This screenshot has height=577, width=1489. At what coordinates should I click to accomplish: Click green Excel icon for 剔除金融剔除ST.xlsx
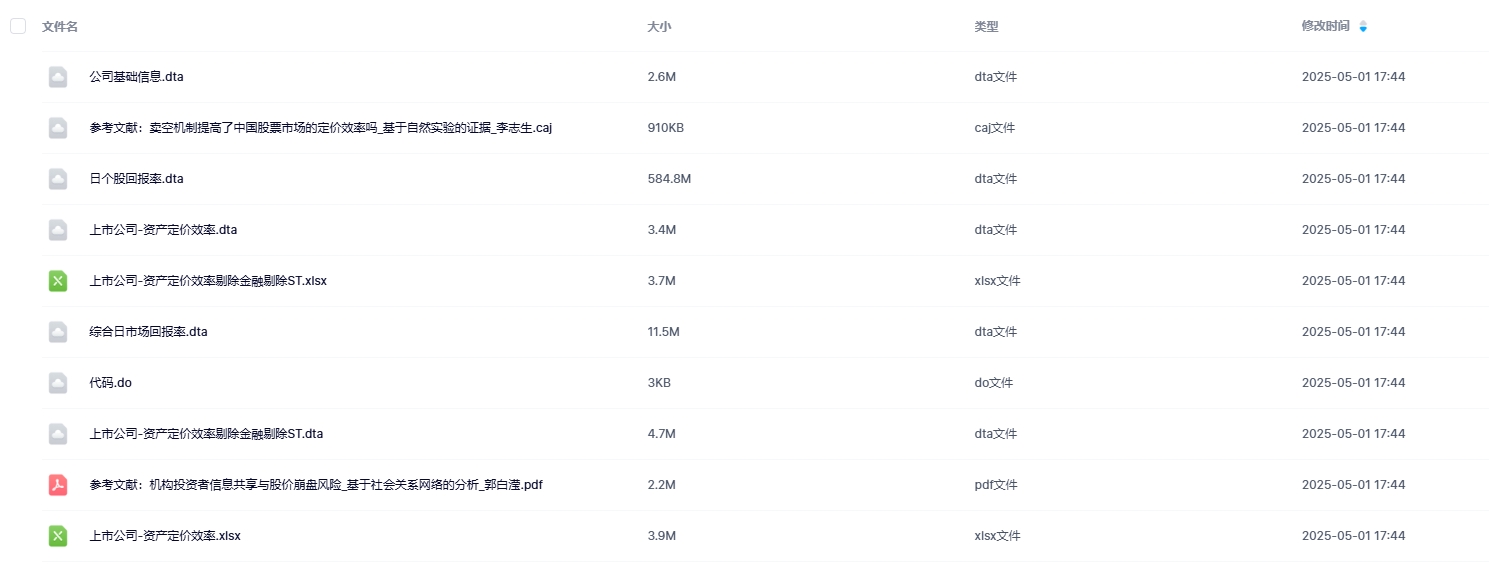pyautogui.click(x=58, y=281)
